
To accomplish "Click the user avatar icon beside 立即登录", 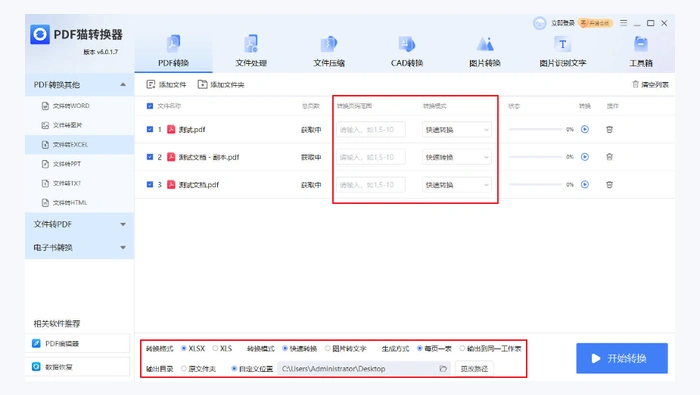I will [x=539, y=23].
